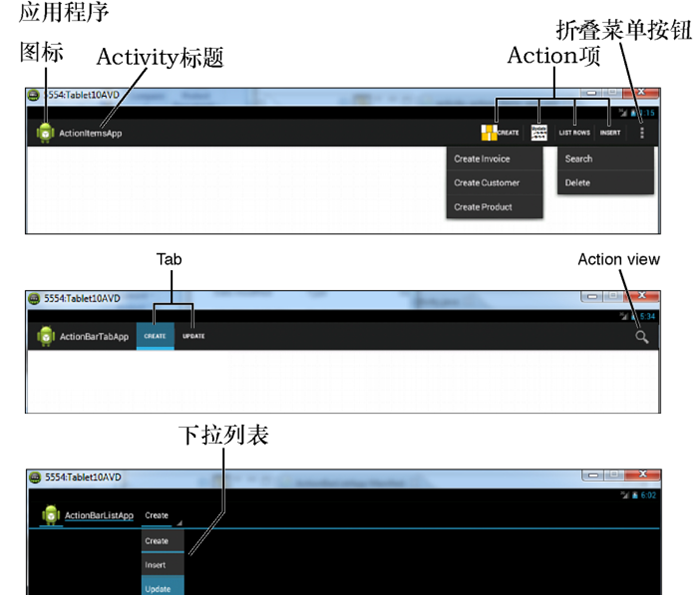The image size is (700, 595).
Task: Select Search in the overflow menu
Action: 605,159
